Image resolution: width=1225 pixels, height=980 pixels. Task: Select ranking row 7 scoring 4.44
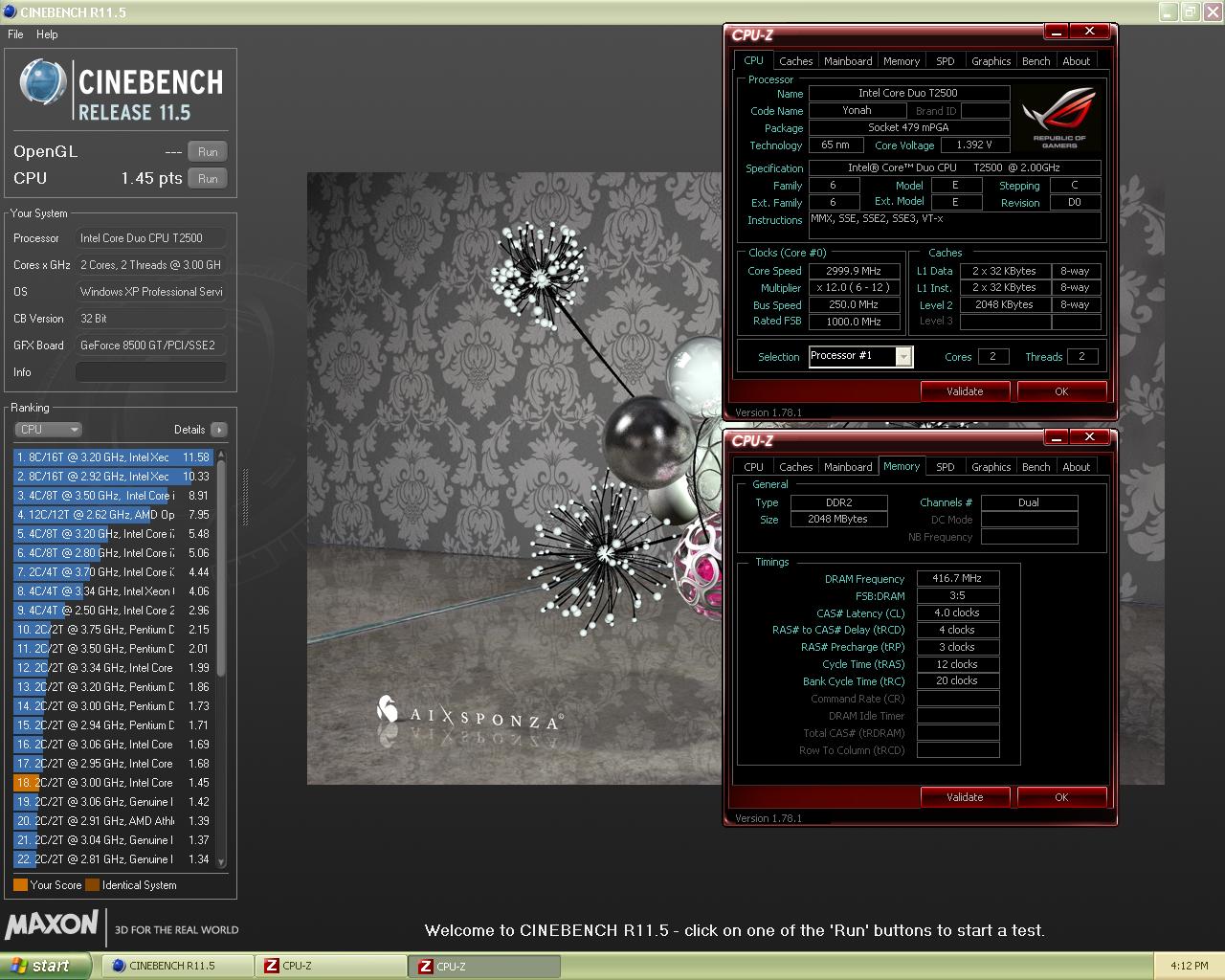point(113,572)
